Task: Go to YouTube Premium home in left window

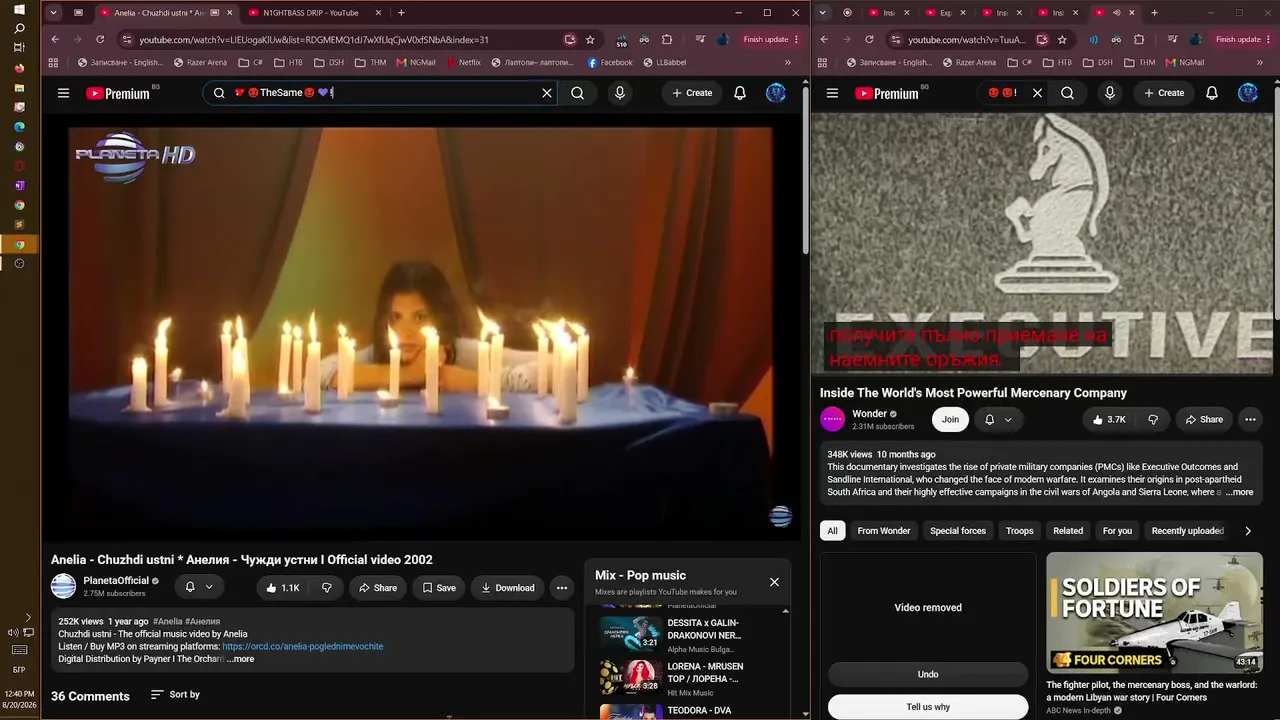Action: [118, 93]
